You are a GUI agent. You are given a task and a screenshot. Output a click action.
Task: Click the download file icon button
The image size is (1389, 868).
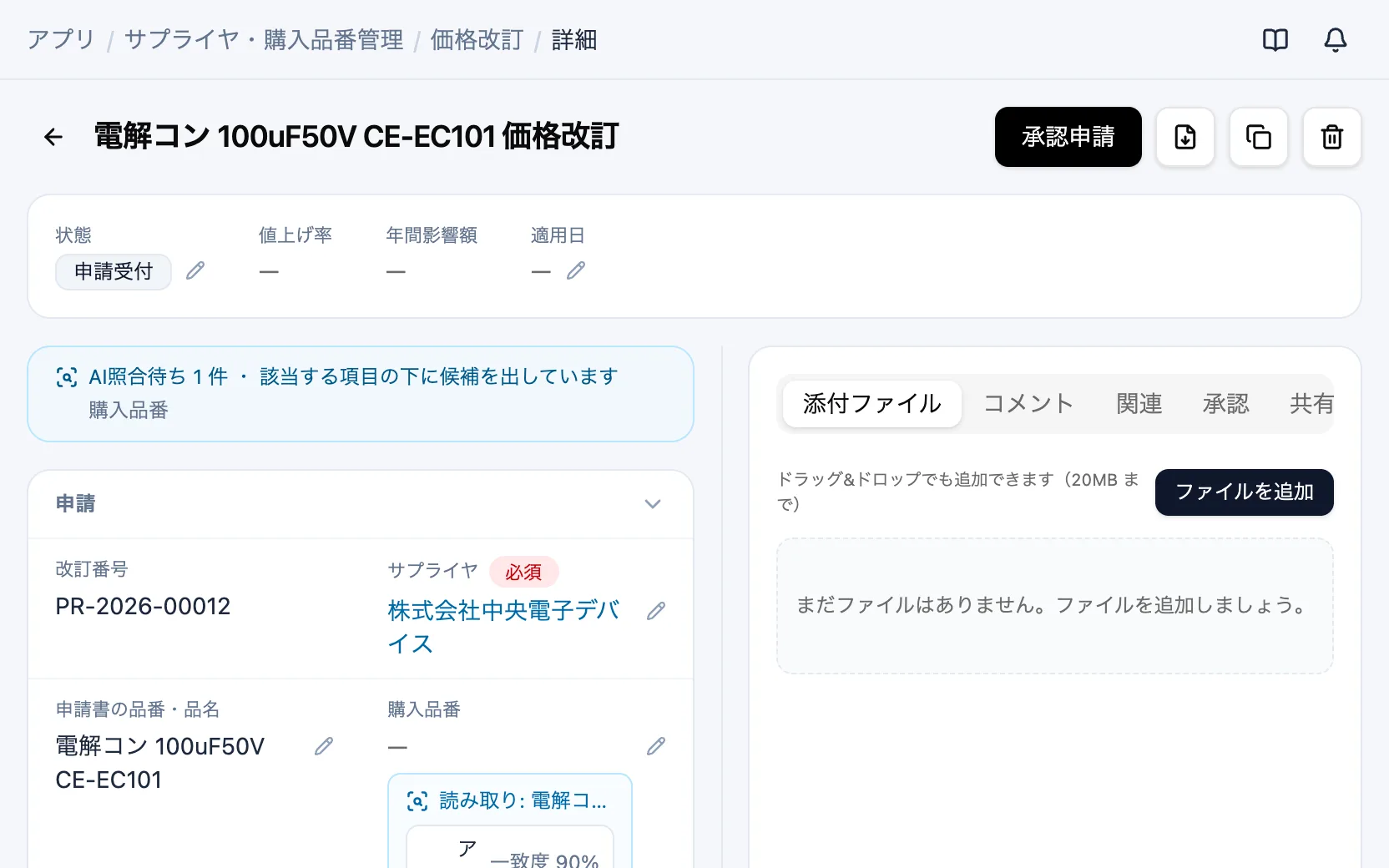[x=1184, y=137]
